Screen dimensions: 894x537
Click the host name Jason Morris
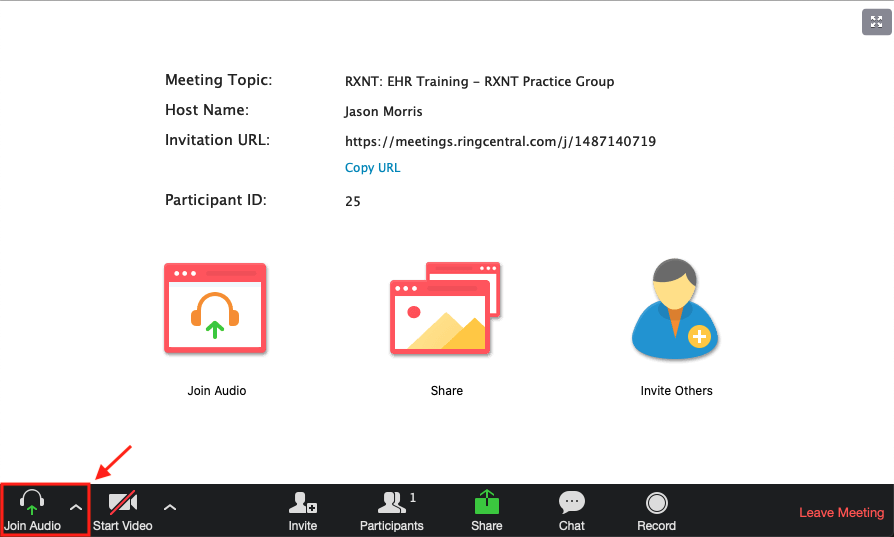tap(383, 111)
